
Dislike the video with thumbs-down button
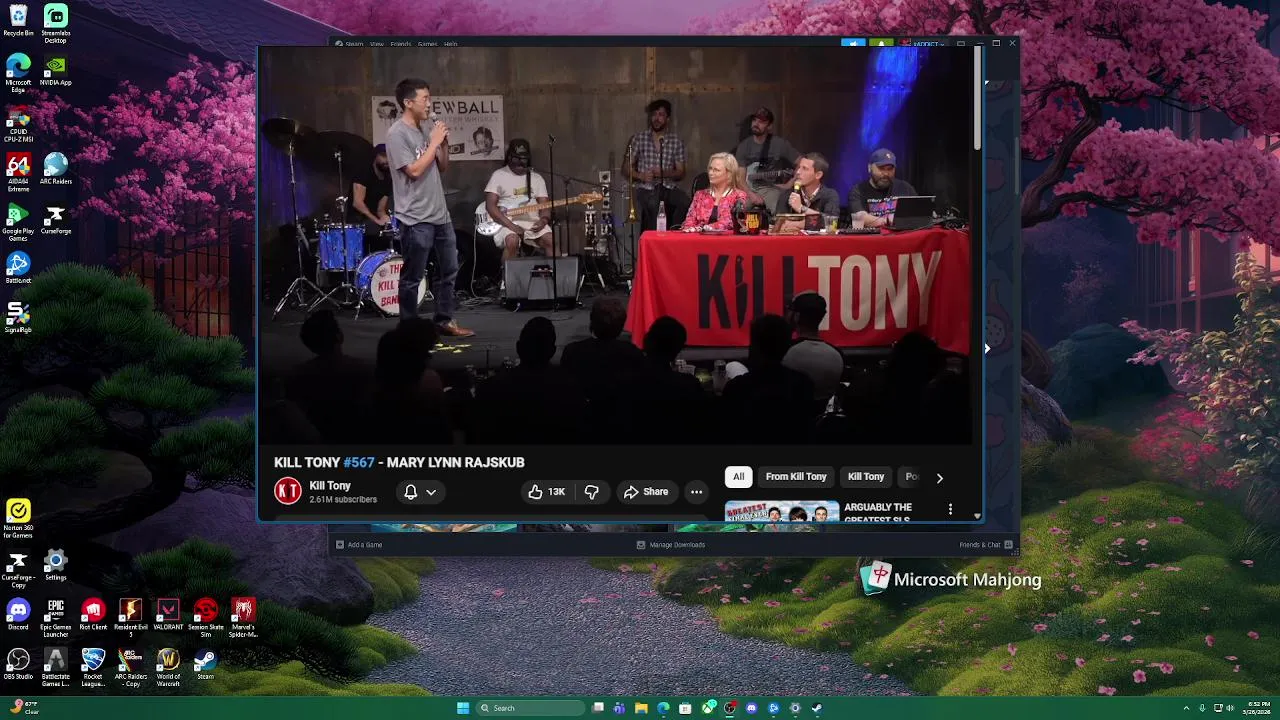(x=591, y=491)
